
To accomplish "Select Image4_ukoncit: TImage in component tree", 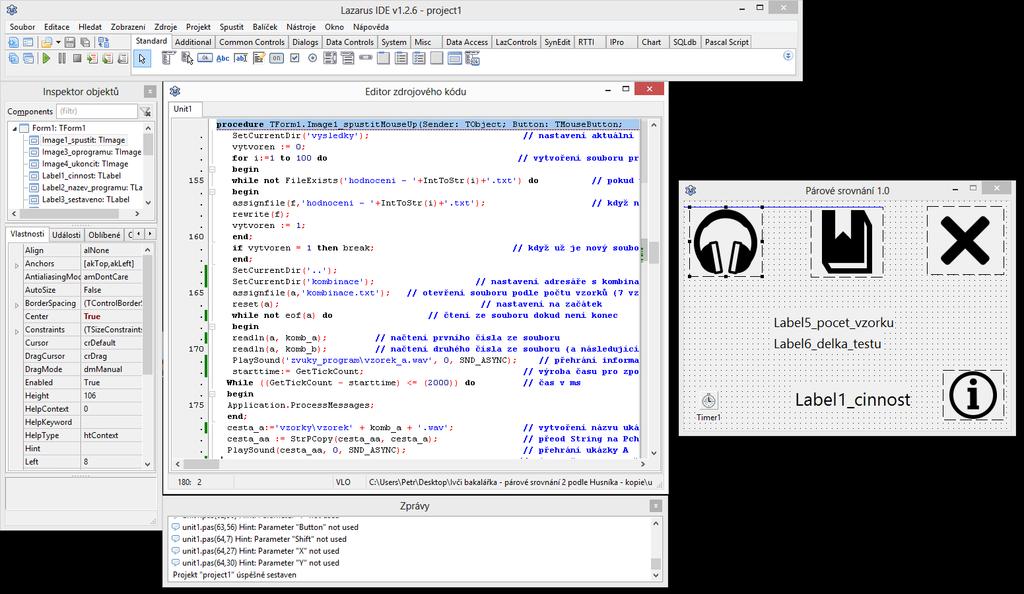I will pyautogui.click(x=85, y=164).
